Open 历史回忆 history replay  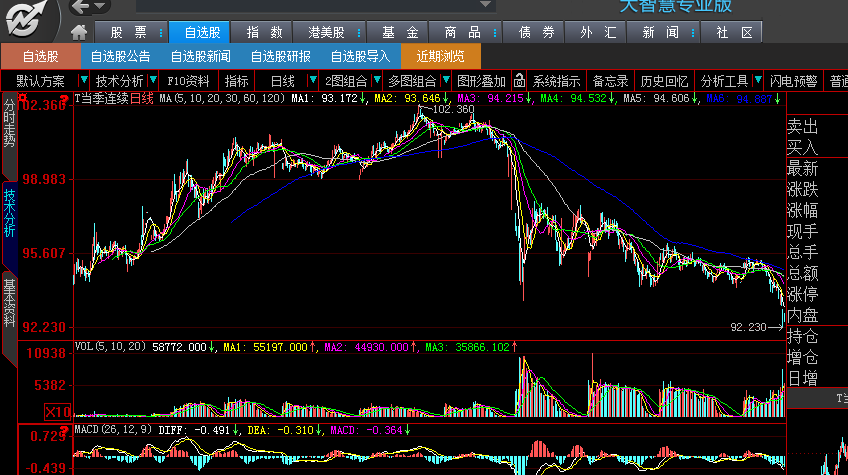click(x=664, y=81)
